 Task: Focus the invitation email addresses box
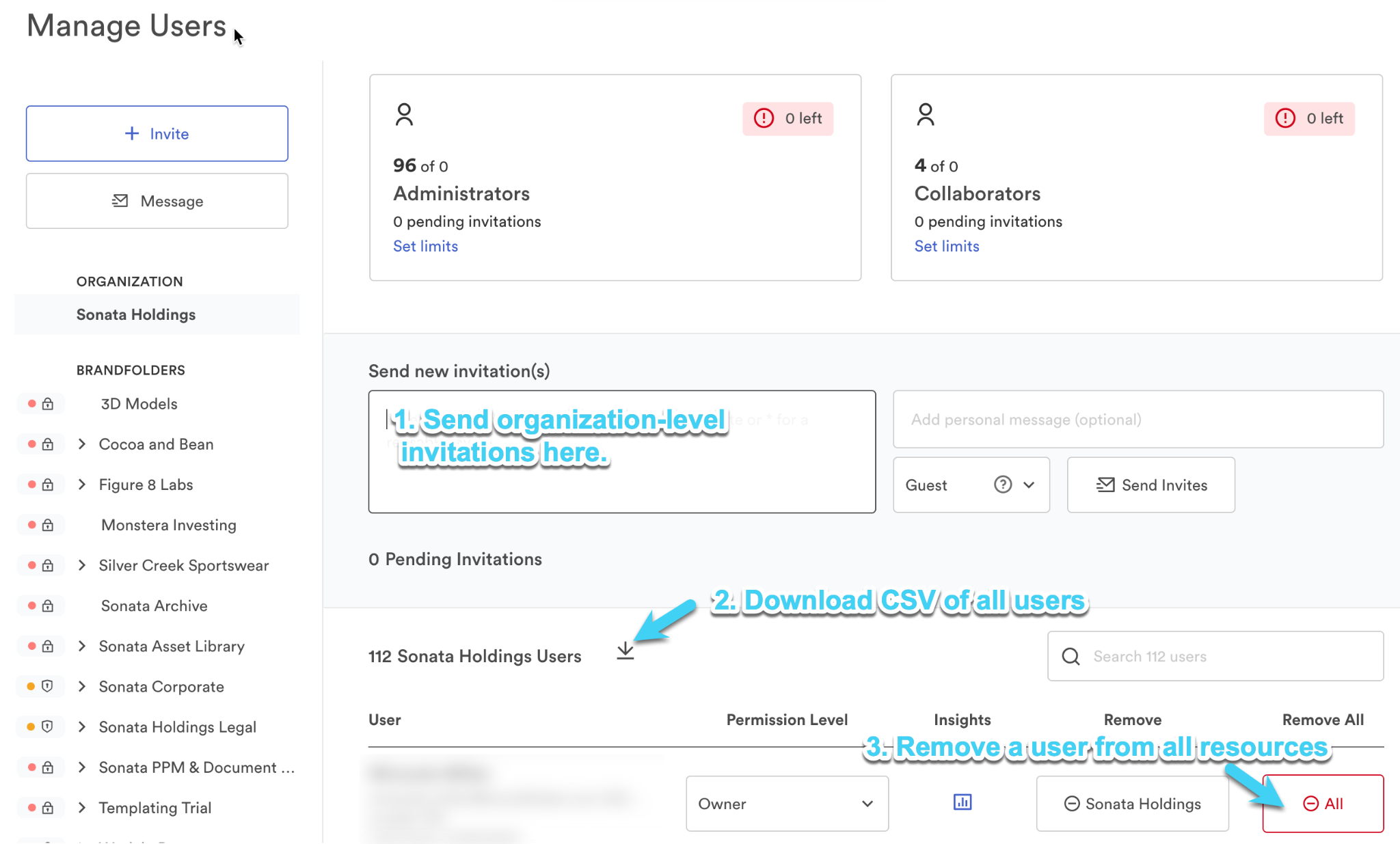coord(622,452)
